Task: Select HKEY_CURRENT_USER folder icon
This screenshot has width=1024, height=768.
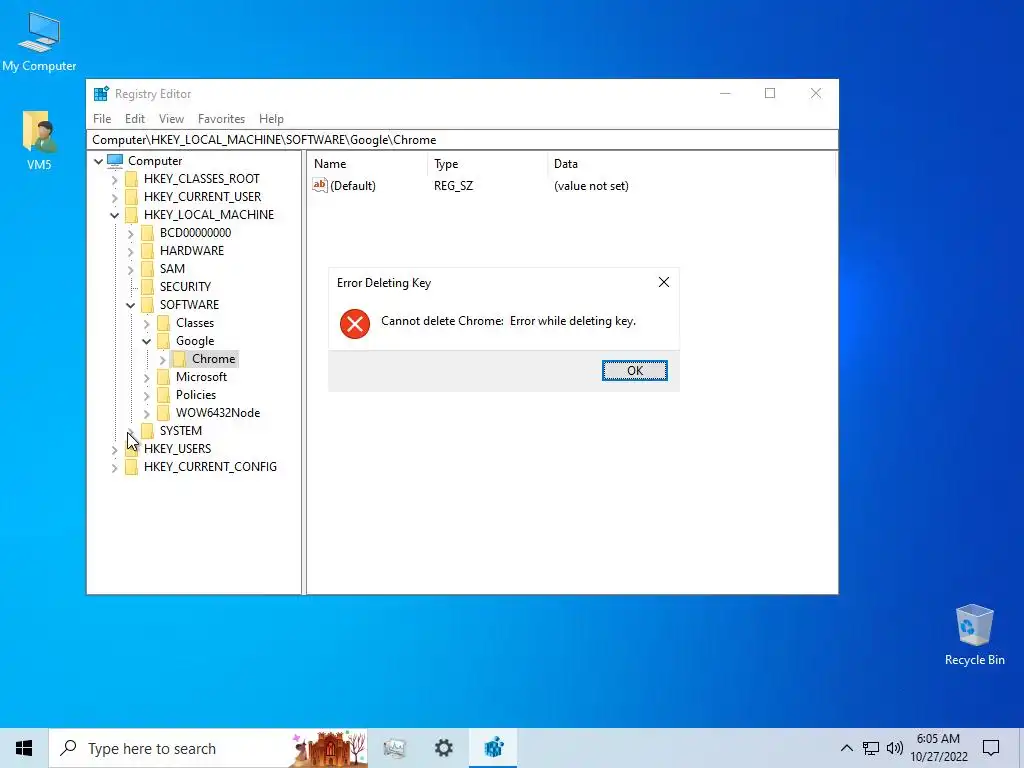Action: click(131, 197)
